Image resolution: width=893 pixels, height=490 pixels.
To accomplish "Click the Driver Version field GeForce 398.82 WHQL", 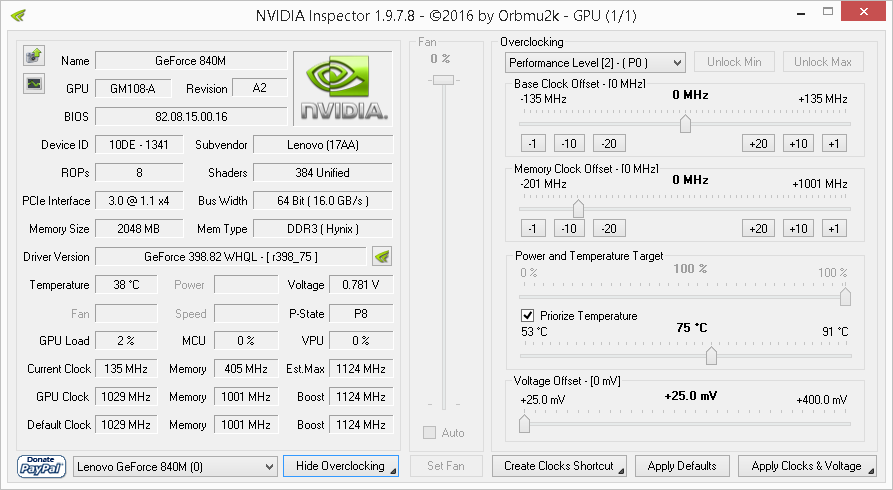I will 231,256.
